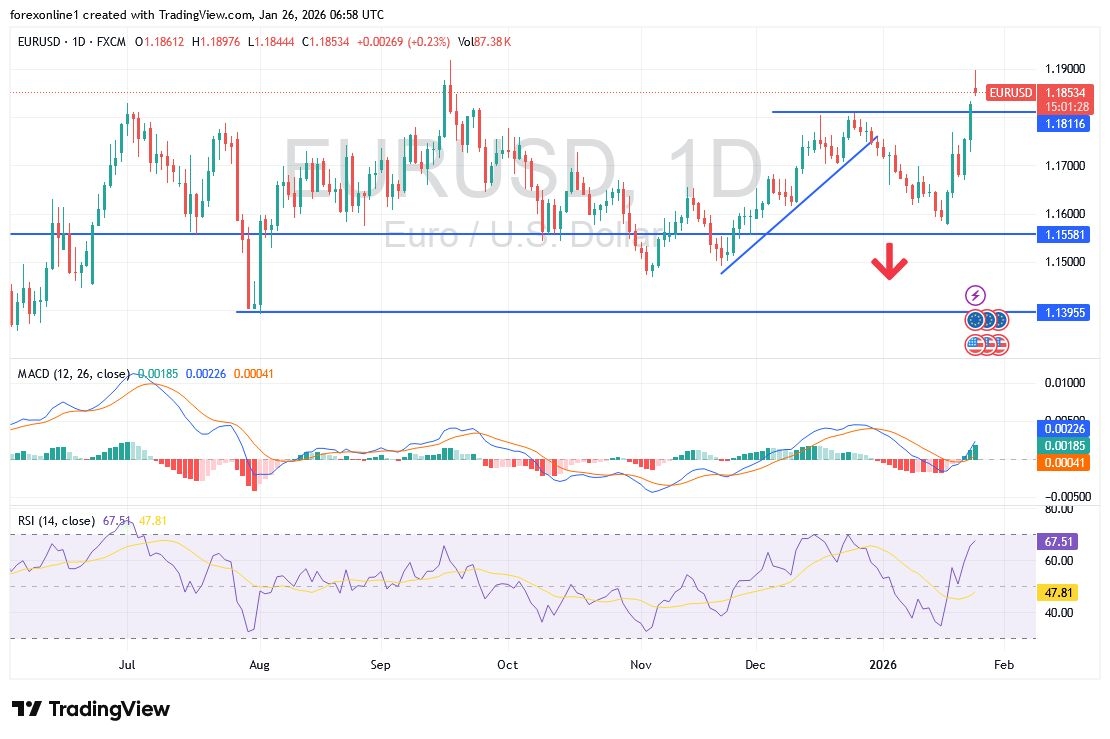Click the TradingView wordmark text at the bottom
The image size is (1110, 739).
[x=110, y=709]
